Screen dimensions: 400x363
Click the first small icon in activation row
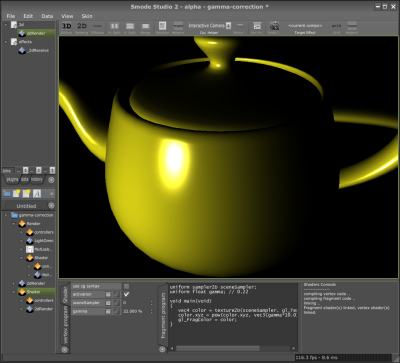[108, 295]
